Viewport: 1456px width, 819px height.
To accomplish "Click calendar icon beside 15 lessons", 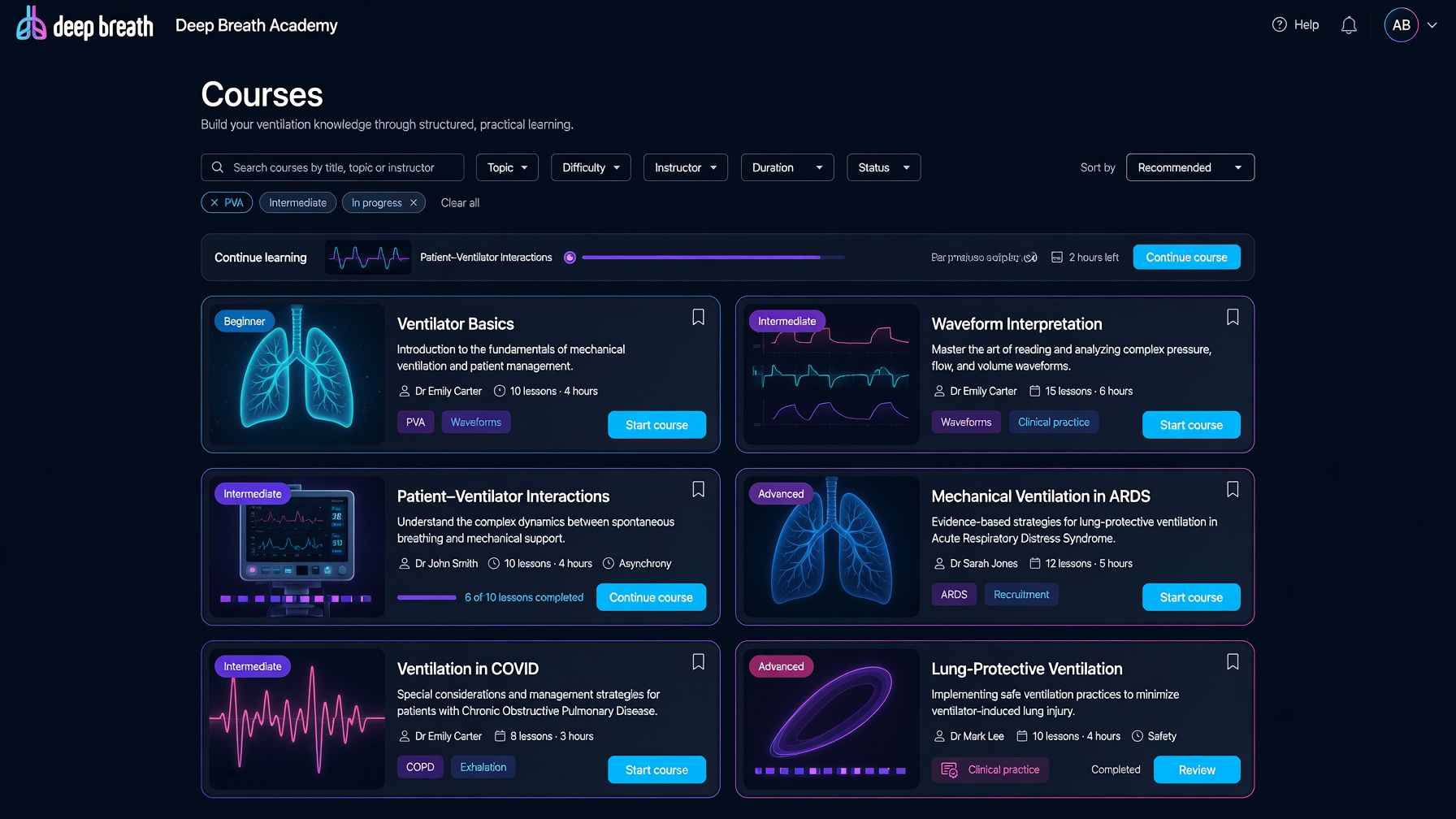I will coord(1034,392).
